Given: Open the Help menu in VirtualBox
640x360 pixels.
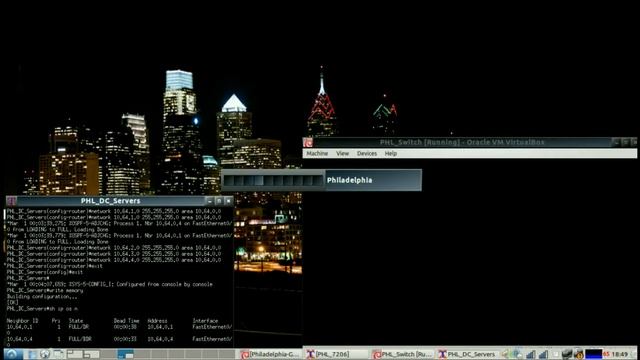Looking at the screenshot, I should pyautogui.click(x=391, y=153).
